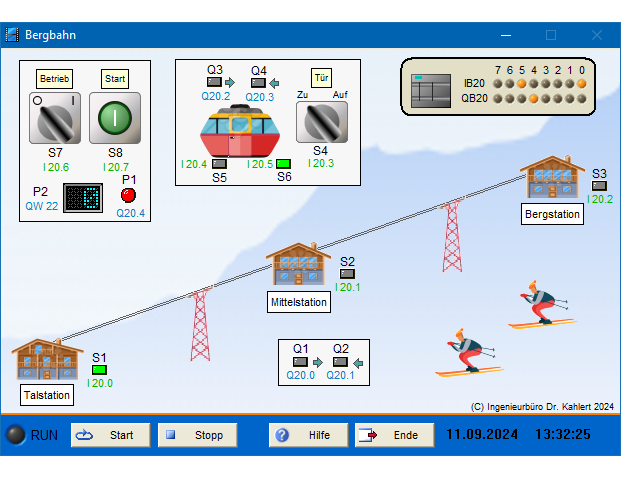Click the Bergstation building
Viewport: 621px width, 478px height.
[552, 177]
